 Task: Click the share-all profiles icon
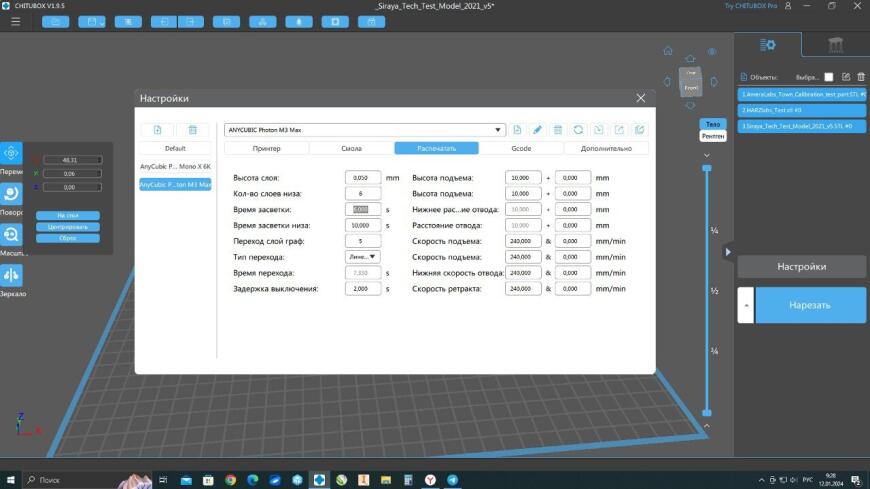click(639, 130)
